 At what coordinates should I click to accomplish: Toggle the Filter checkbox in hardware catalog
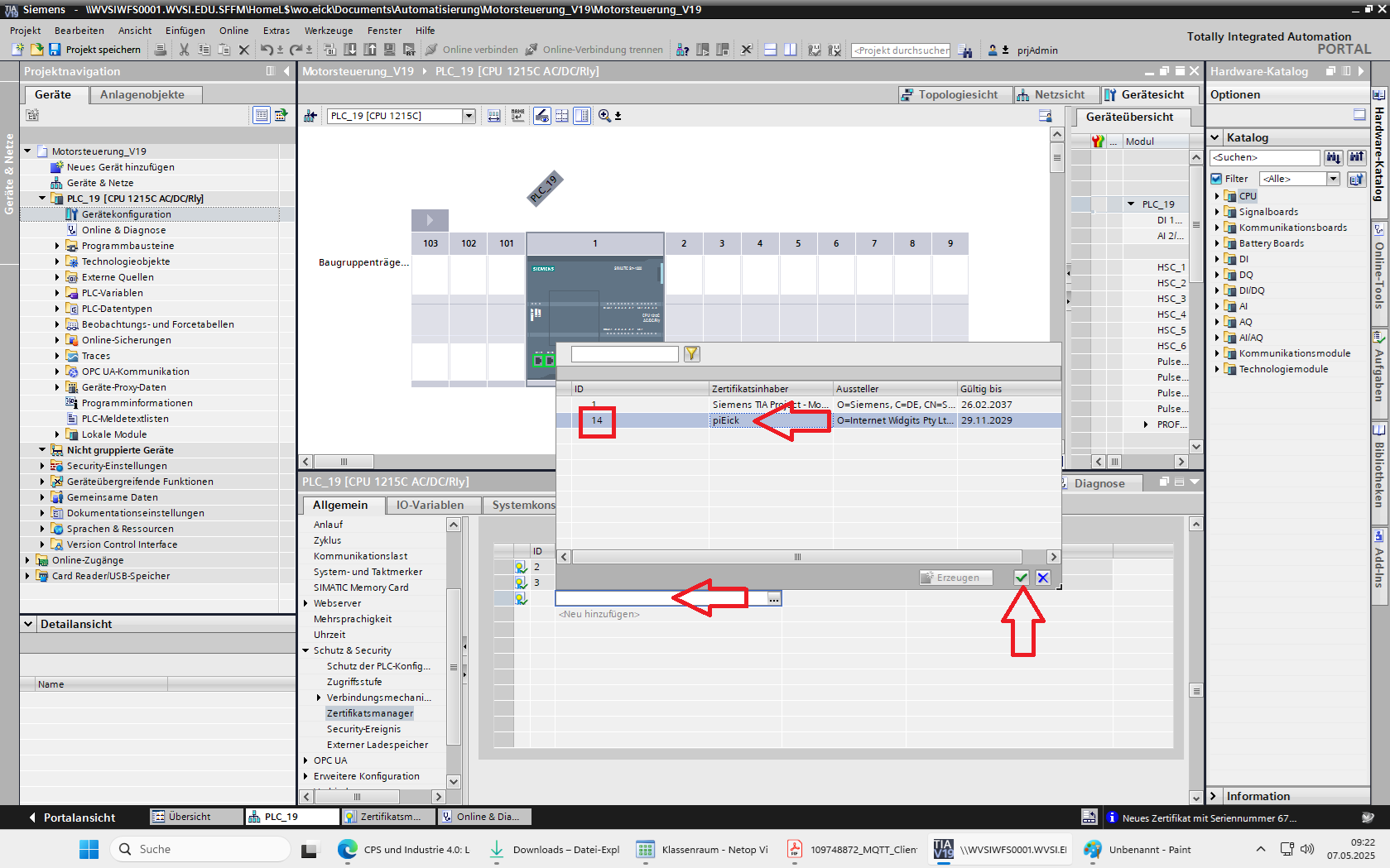[x=1216, y=179]
